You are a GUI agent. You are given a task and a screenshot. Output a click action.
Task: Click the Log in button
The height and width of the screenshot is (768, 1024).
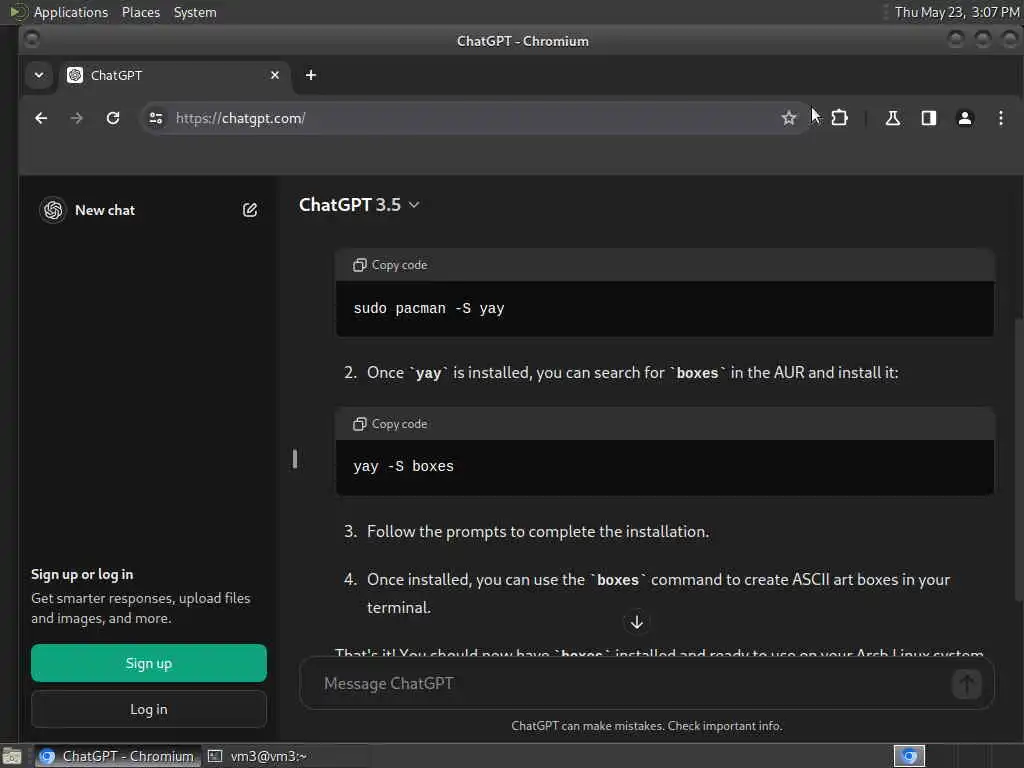click(x=149, y=709)
